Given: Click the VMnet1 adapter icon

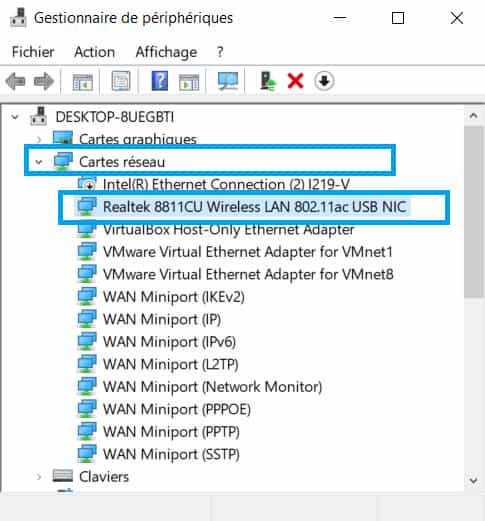Looking at the screenshot, I should [x=87, y=251].
